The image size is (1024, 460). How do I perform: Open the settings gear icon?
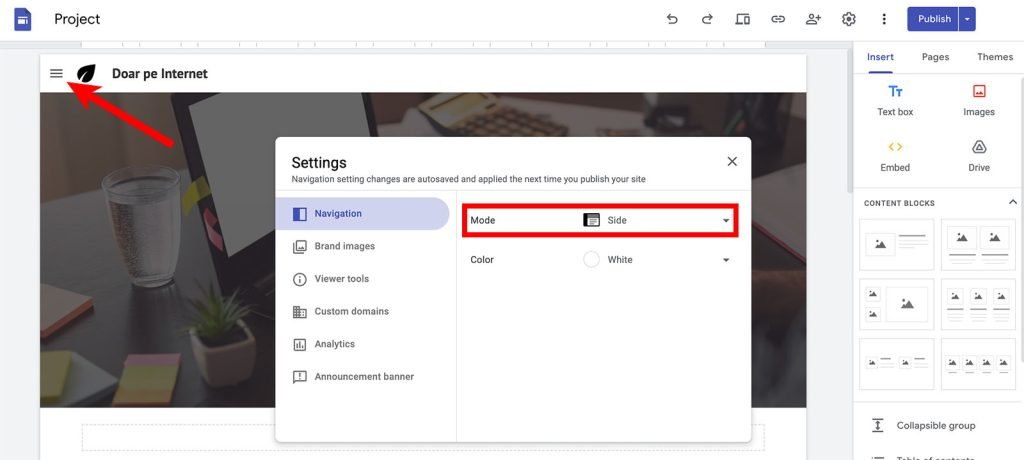coord(849,19)
